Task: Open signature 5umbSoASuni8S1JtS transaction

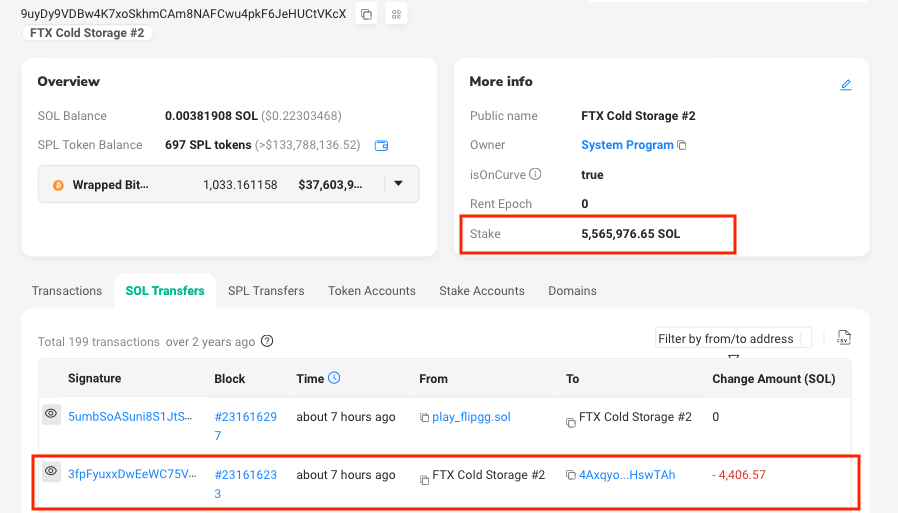Action: (x=131, y=417)
